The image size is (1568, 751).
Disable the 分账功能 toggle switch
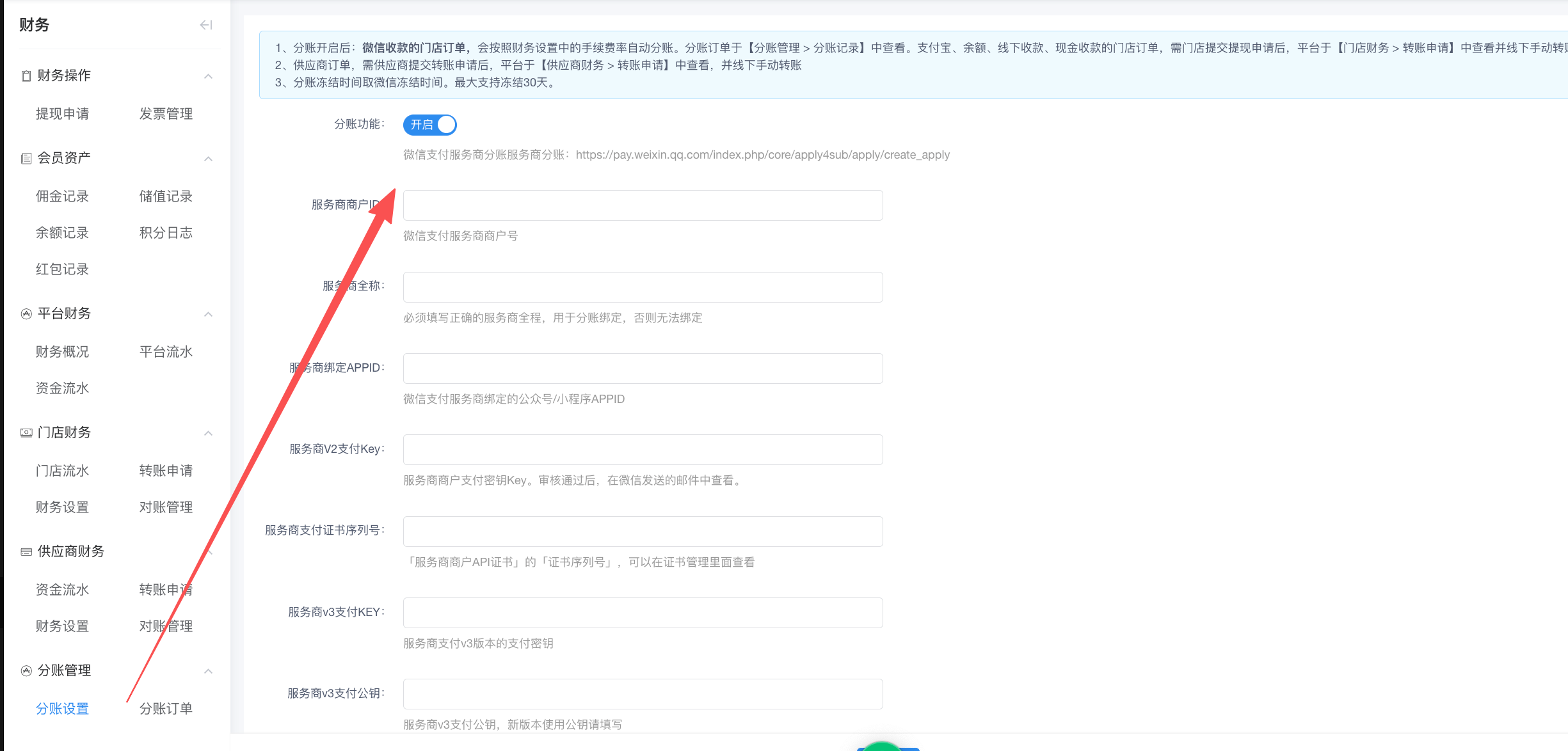pyautogui.click(x=429, y=125)
